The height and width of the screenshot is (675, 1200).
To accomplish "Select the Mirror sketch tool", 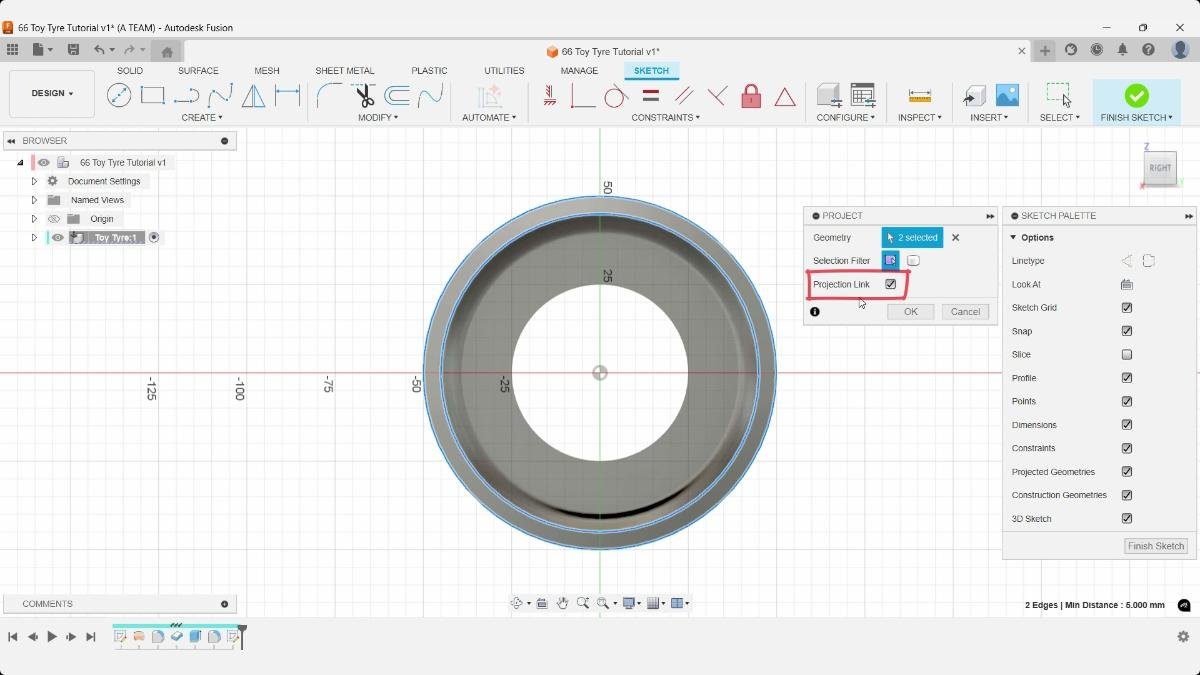I will pyautogui.click(x=254, y=96).
